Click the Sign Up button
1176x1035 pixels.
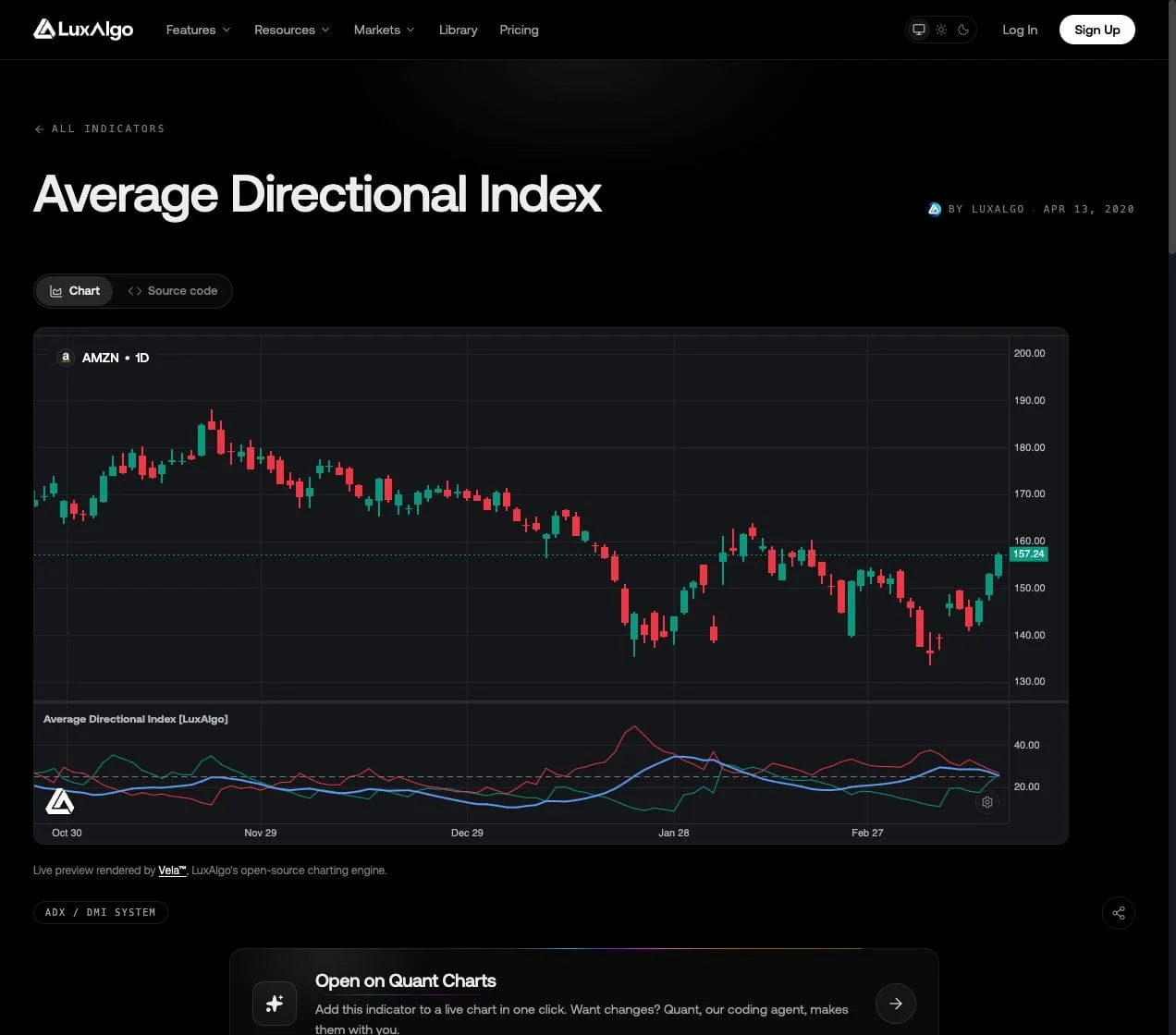[1096, 30]
